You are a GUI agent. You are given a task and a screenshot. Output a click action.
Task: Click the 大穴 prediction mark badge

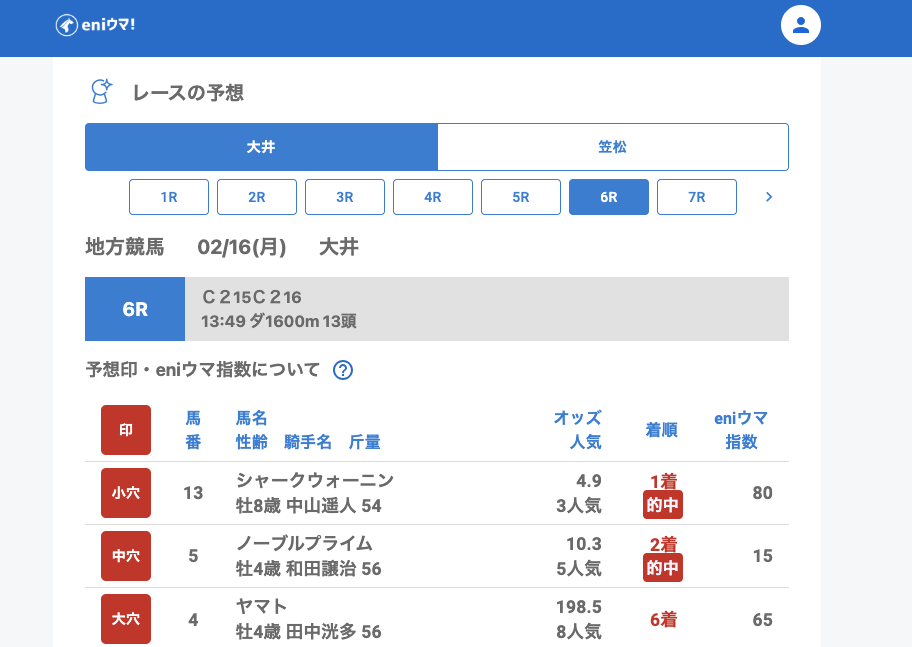coord(126,619)
